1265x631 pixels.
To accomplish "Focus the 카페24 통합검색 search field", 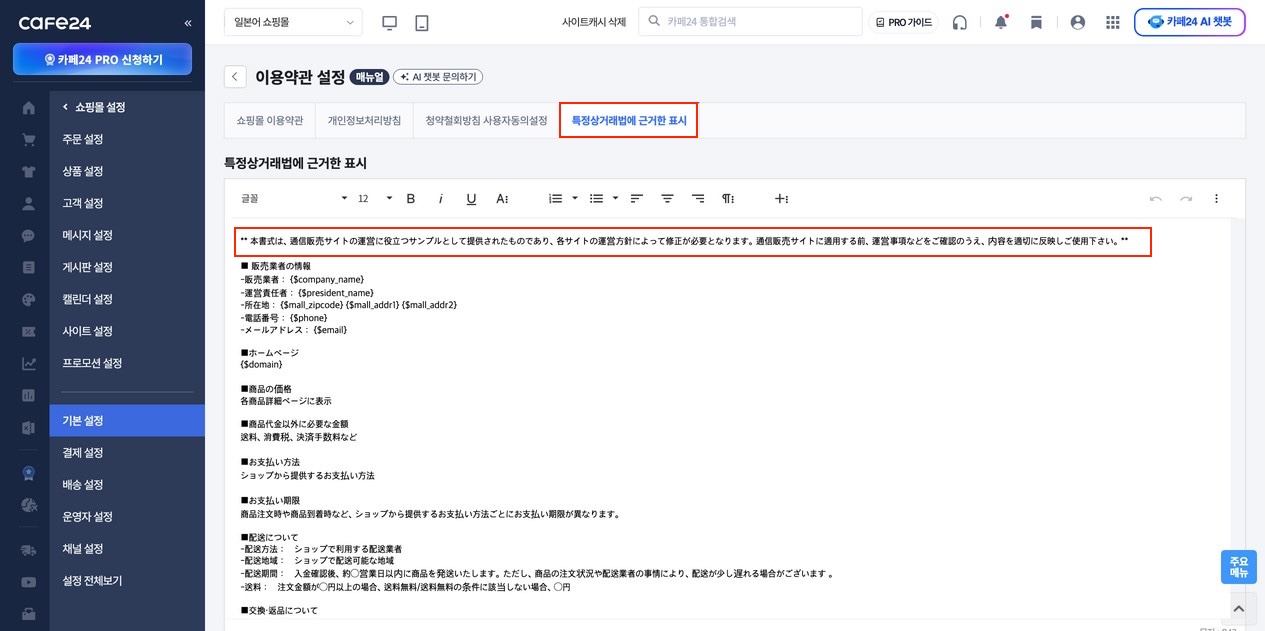I will click(x=750, y=21).
